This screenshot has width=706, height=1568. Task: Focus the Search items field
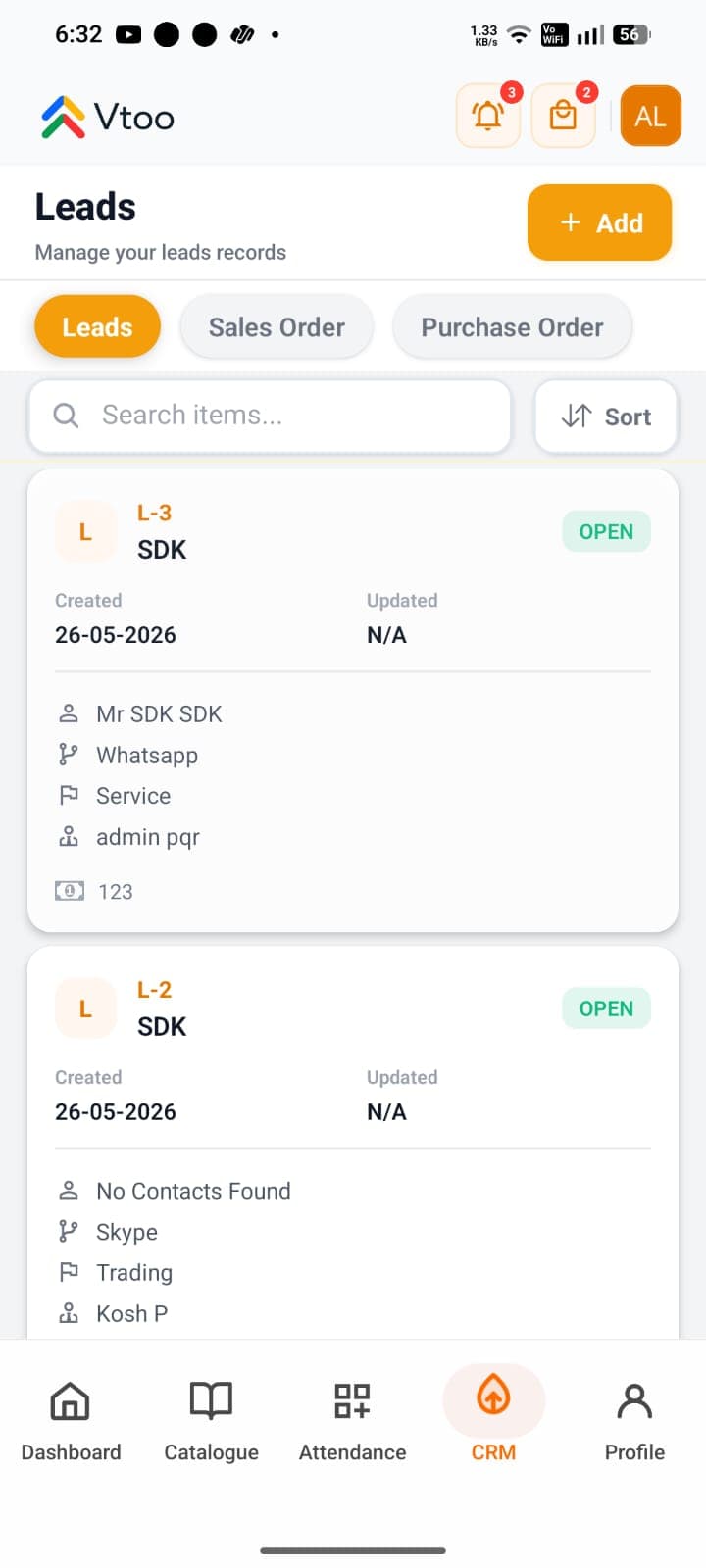pyautogui.click(x=270, y=416)
